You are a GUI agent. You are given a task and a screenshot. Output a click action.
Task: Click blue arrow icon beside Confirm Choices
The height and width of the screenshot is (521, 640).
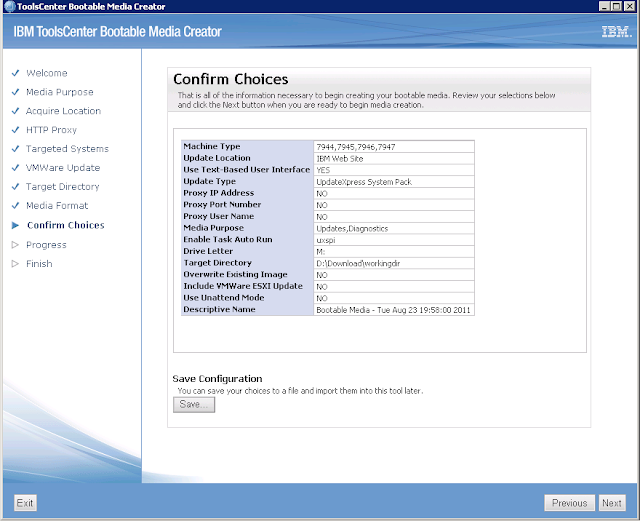click(16, 225)
